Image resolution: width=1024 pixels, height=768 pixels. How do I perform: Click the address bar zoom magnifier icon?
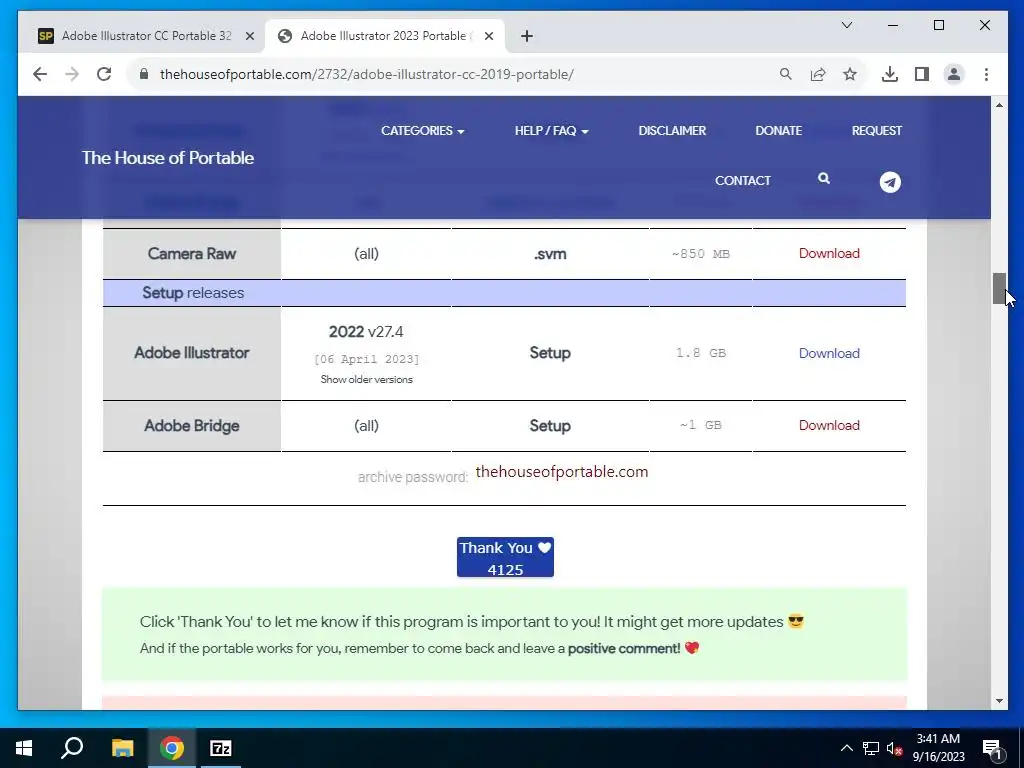(786, 74)
